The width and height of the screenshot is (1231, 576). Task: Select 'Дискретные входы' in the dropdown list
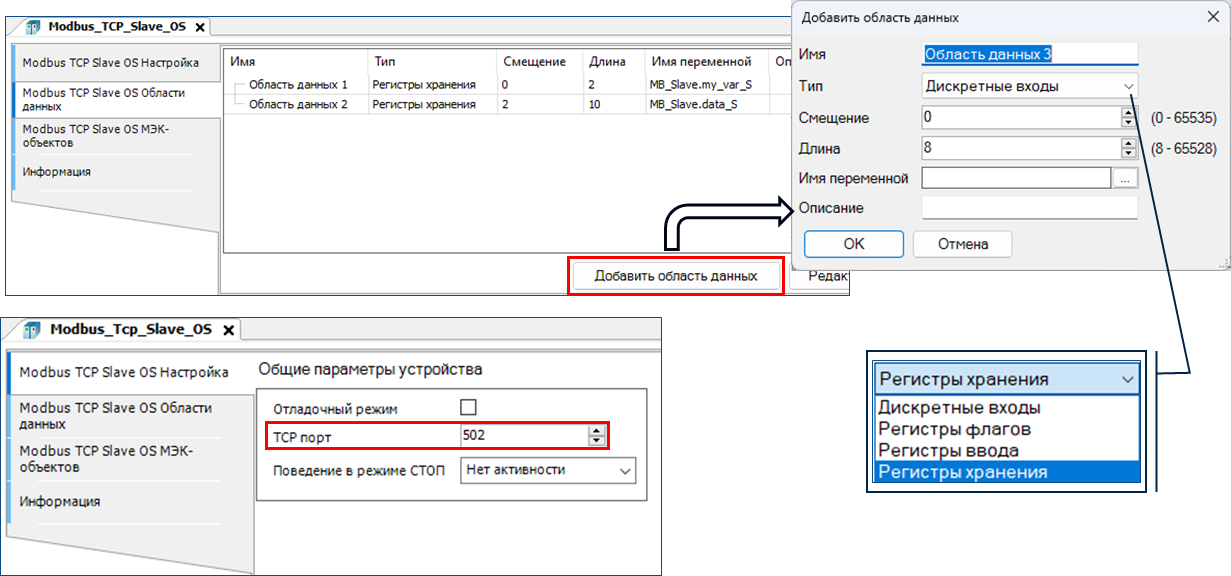point(958,408)
